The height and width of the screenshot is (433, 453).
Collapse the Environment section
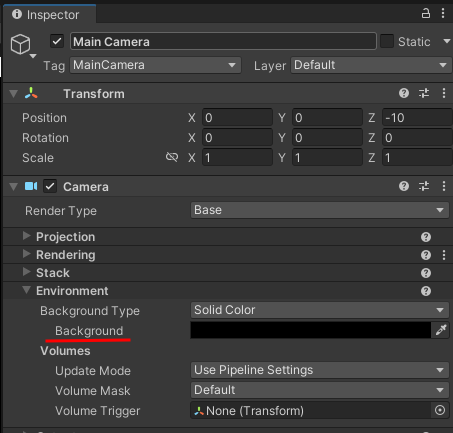[x=27, y=290]
